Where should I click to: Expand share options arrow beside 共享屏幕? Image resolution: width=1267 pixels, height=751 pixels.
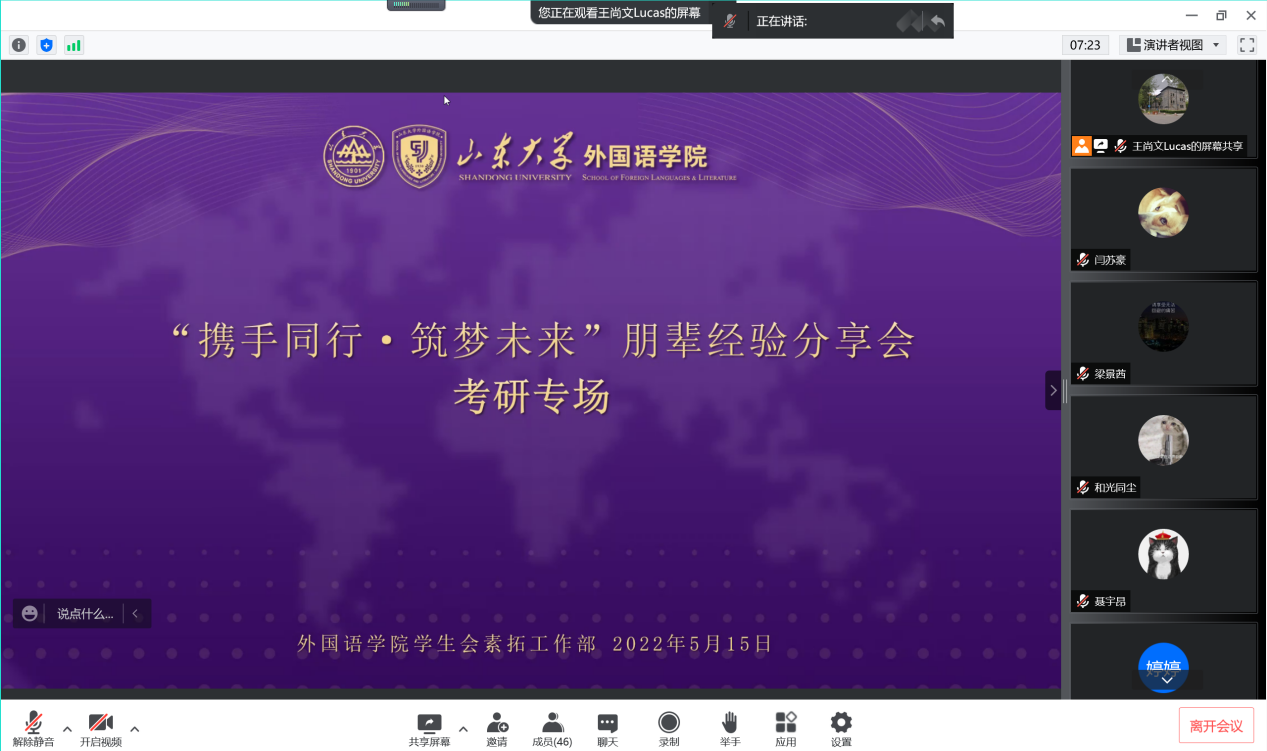[463, 729]
